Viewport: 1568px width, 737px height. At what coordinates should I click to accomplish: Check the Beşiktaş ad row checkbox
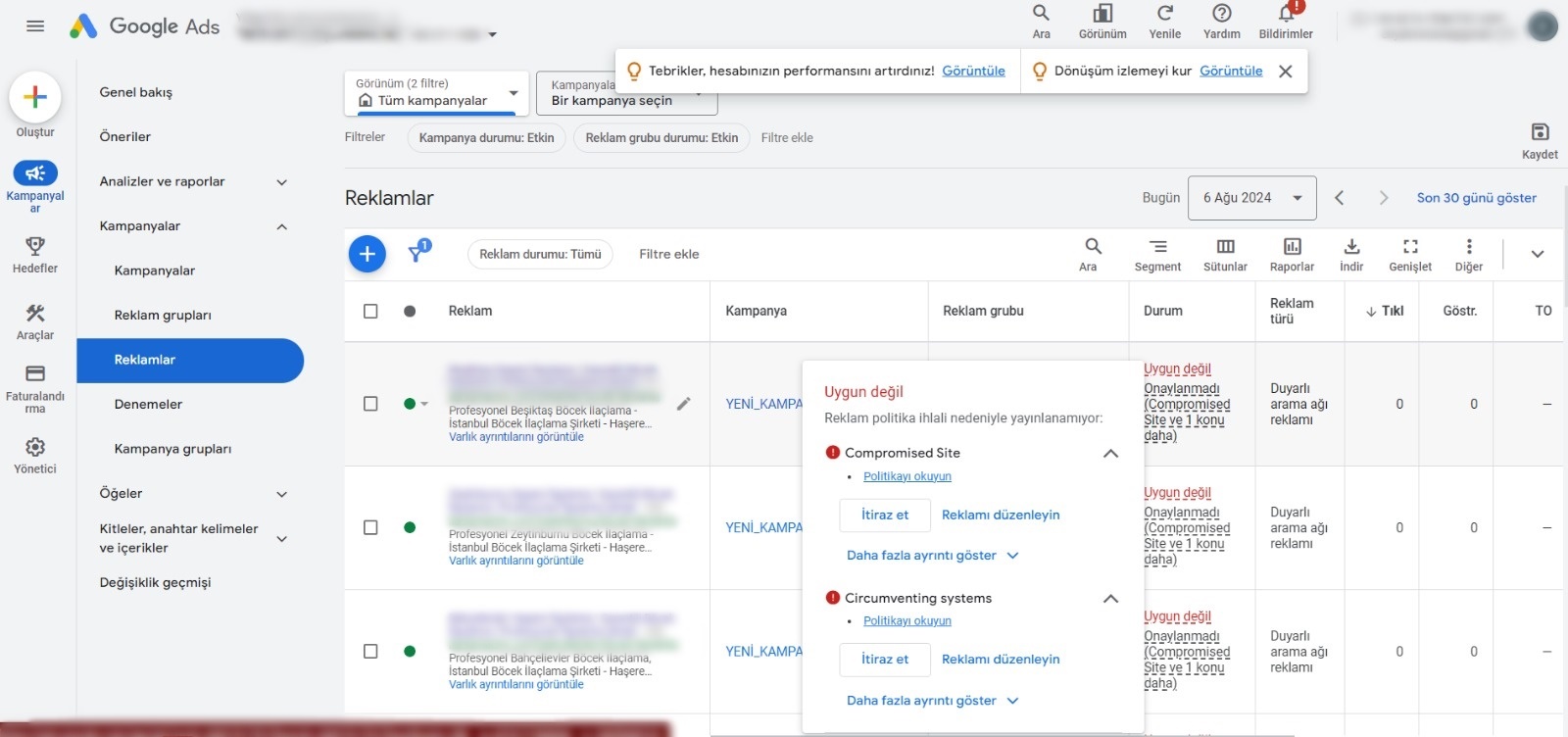tap(370, 404)
